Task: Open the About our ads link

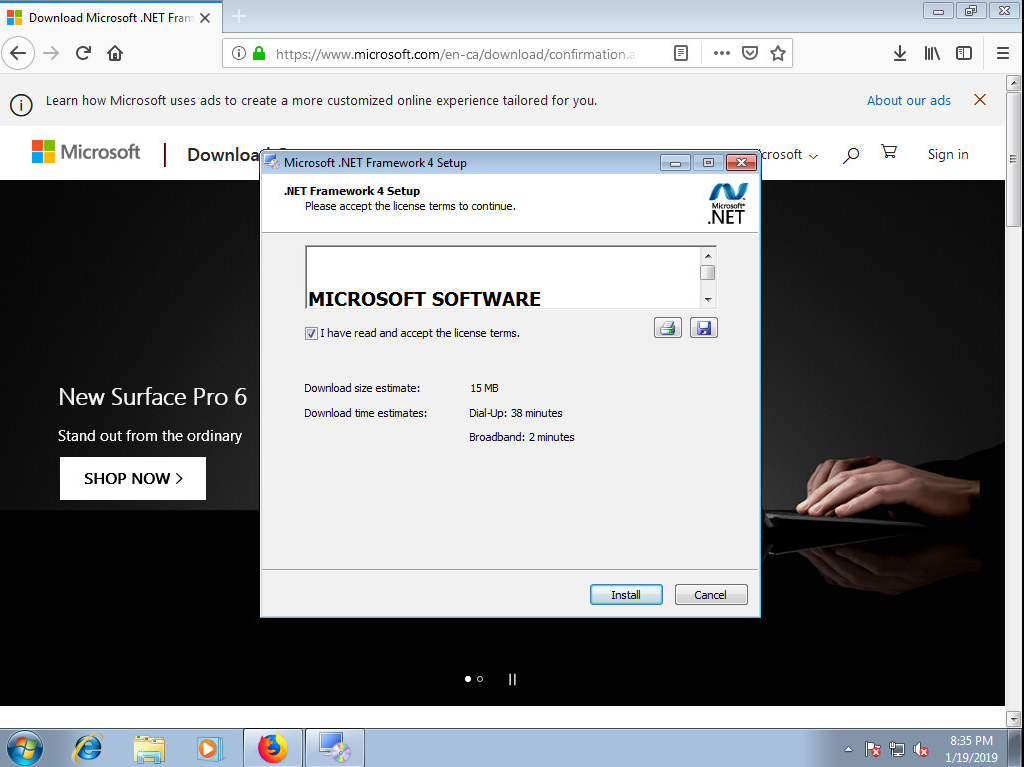Action: pos(908,101)
